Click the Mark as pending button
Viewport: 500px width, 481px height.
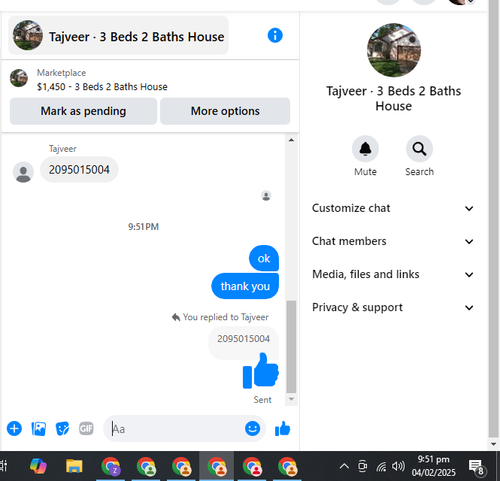click(x=83, y=111)
